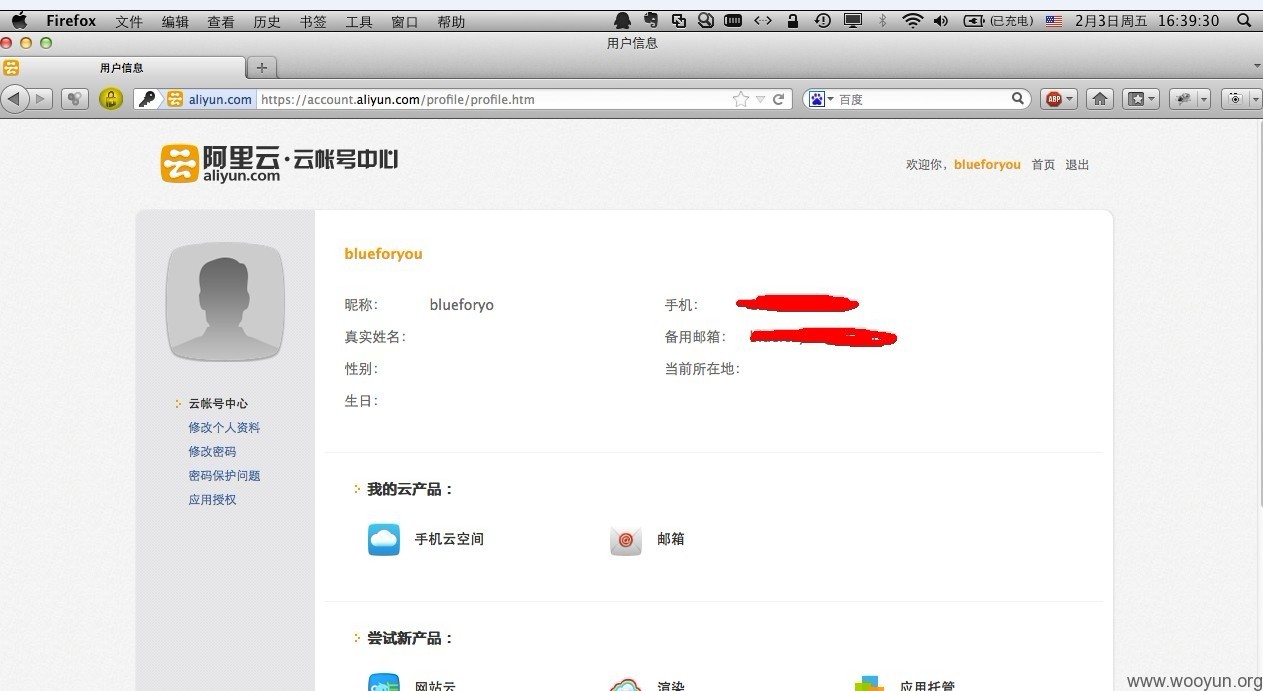1263x691 pixels.
Task: Click the nickname value blueforyo
Action: [x=461, y=305]
